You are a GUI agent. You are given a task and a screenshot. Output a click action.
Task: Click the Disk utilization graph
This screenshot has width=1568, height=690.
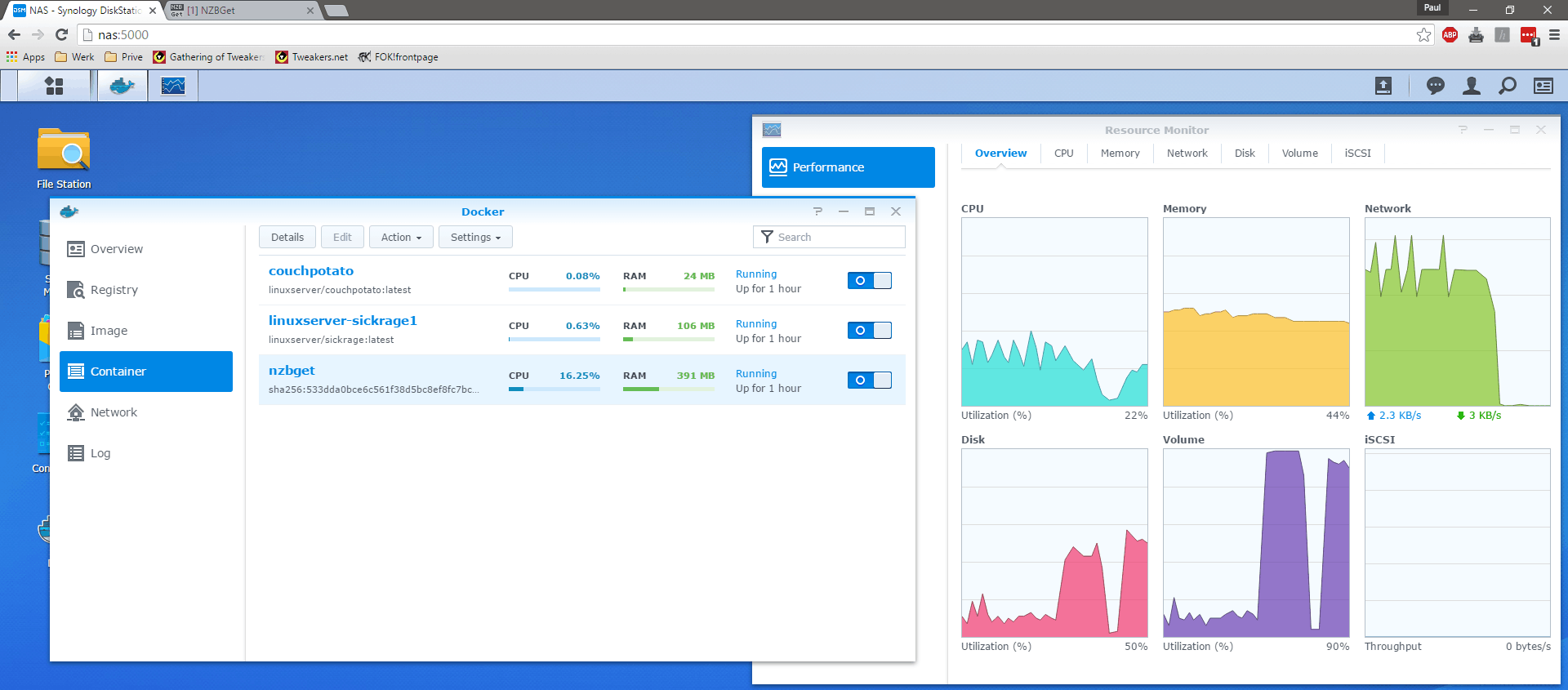(1054, 543)
